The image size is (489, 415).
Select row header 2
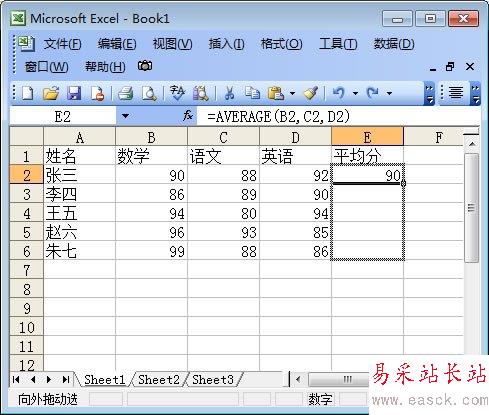(27, 174)
